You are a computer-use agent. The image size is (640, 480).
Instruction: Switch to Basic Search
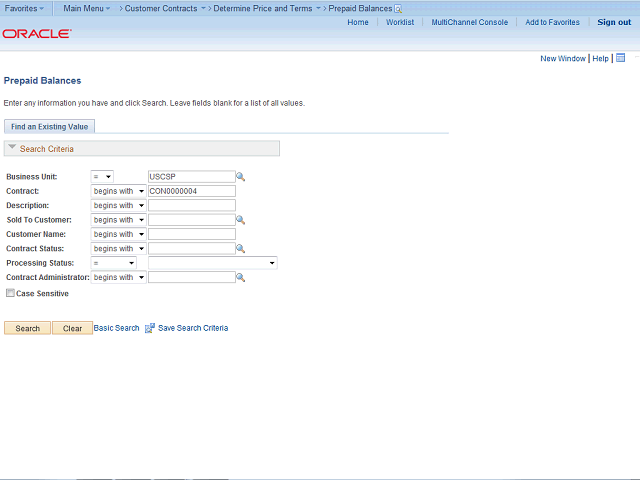pyautogui.click(x=116, y=328)
